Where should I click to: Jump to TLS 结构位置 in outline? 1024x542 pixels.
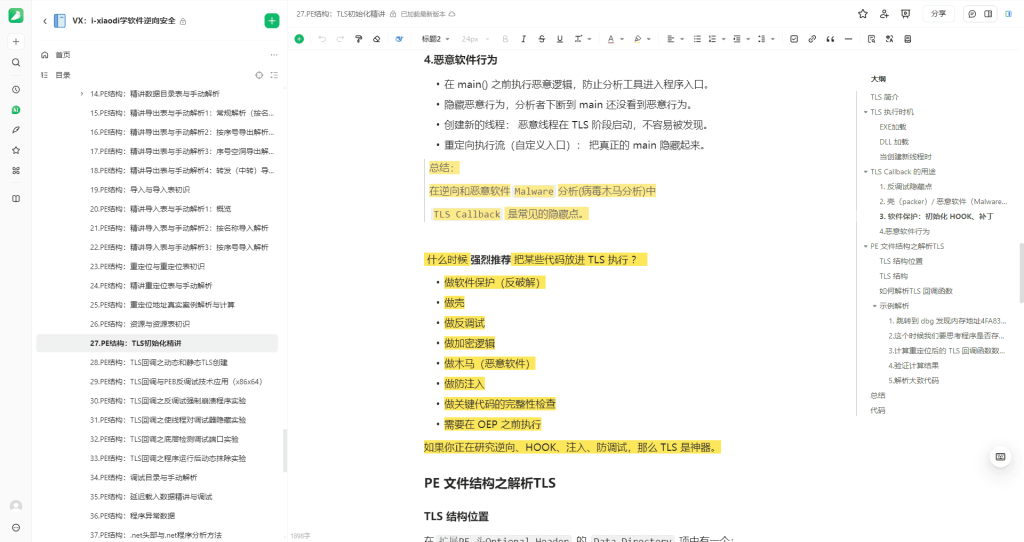coord(901,261)
